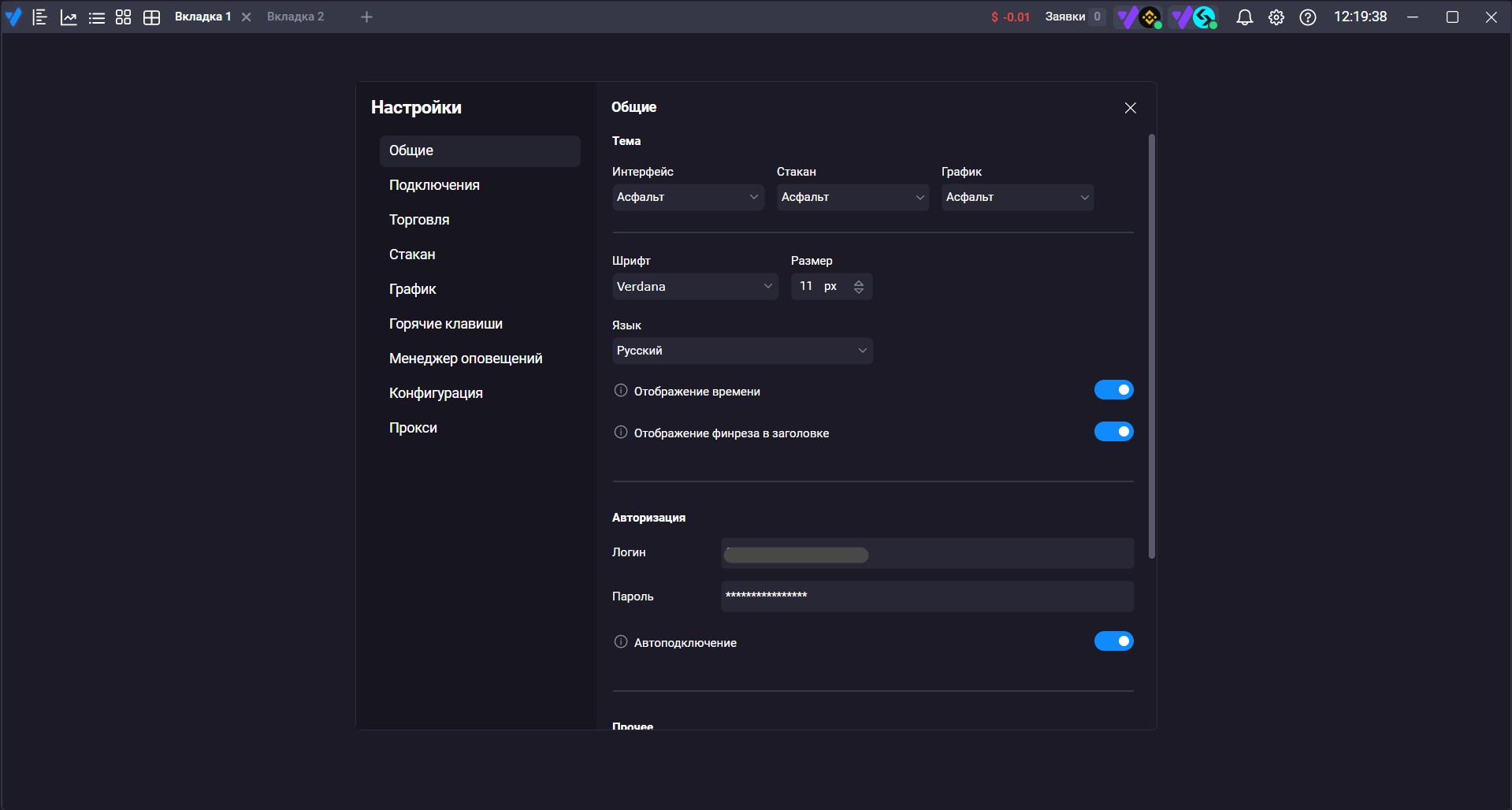
Task: Switch to Вкладка 2 tab
Action: (x=295, y=17)
